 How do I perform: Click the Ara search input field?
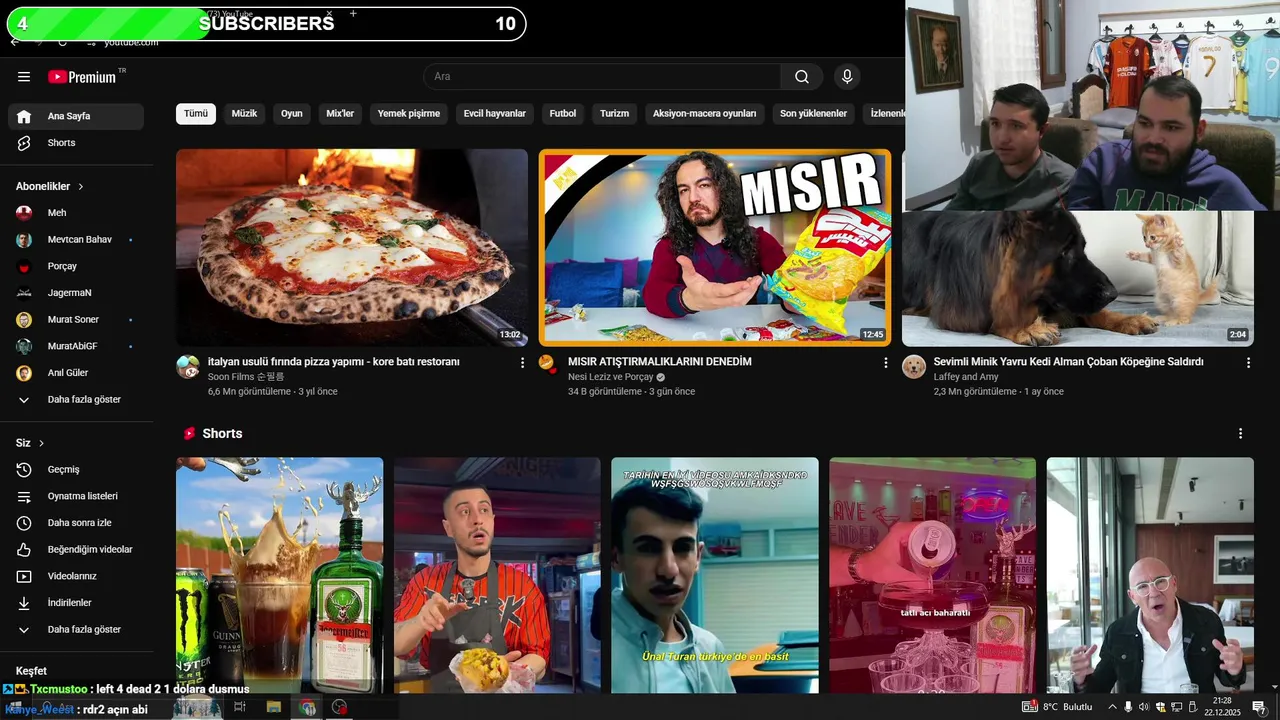(x=602, y=77)
